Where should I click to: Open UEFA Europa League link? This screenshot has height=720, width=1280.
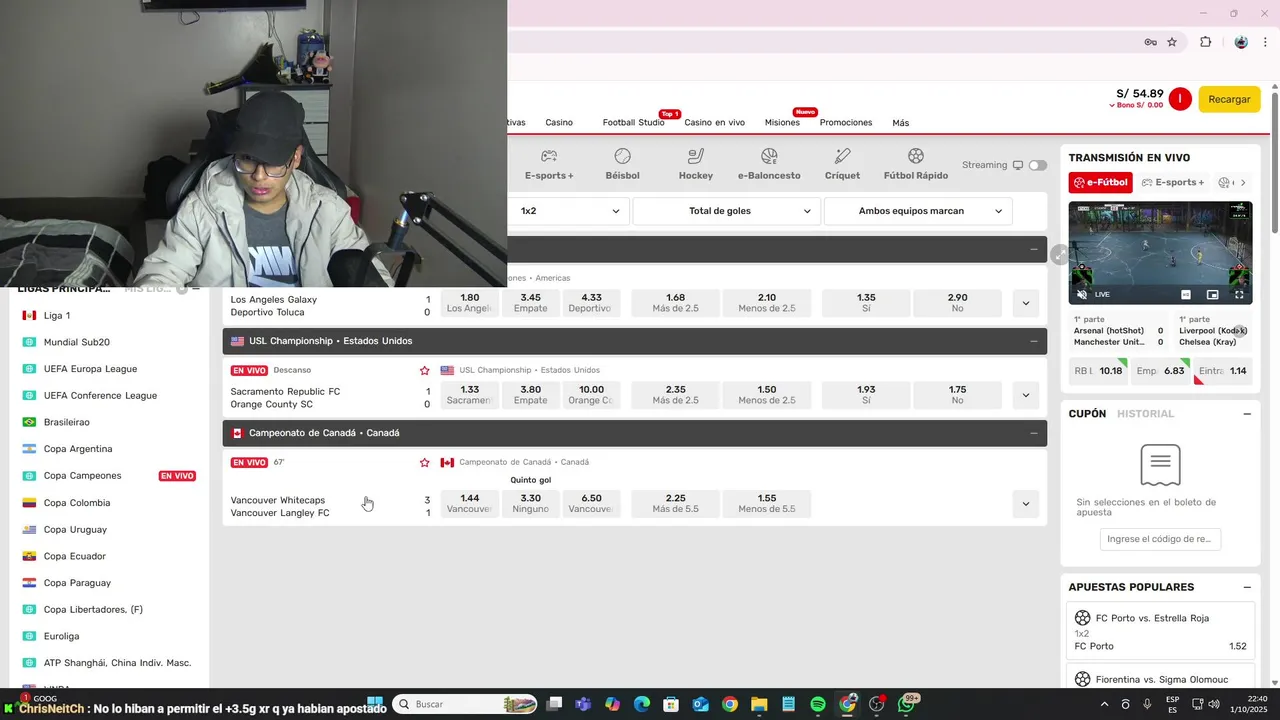click(90, 369)
